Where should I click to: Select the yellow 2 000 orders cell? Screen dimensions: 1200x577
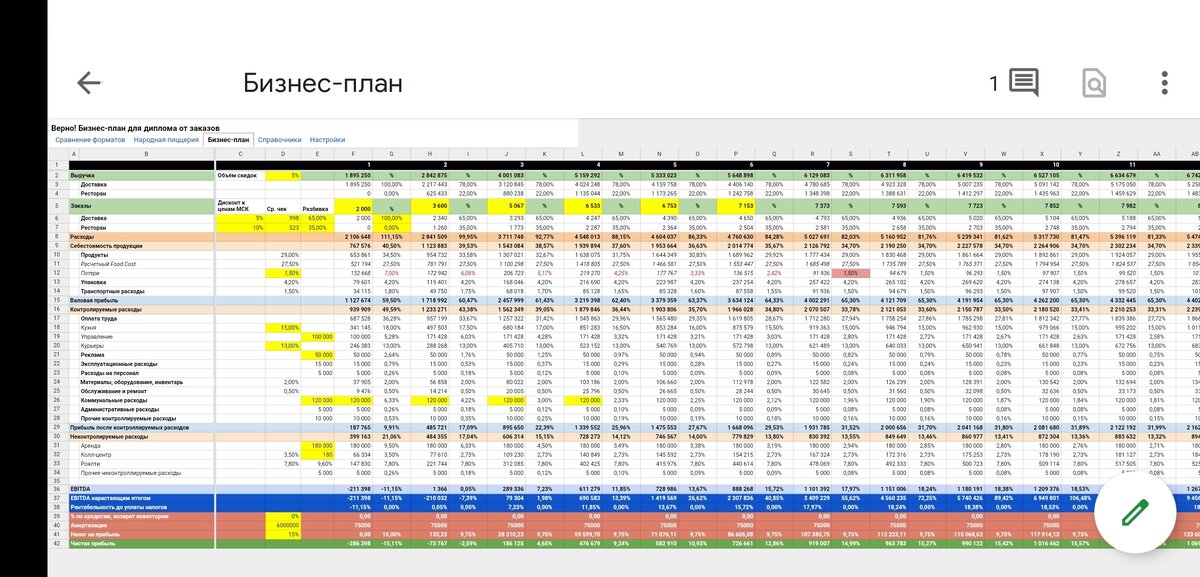pyautogui.click(x=354, y=205)
